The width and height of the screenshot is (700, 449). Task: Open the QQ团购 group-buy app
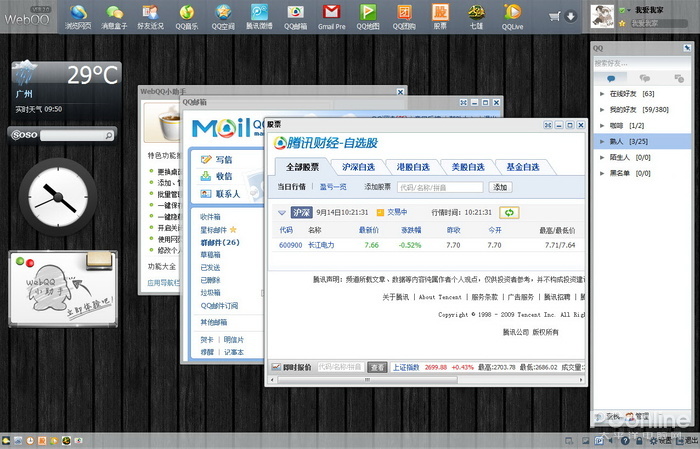coord(404,17)
